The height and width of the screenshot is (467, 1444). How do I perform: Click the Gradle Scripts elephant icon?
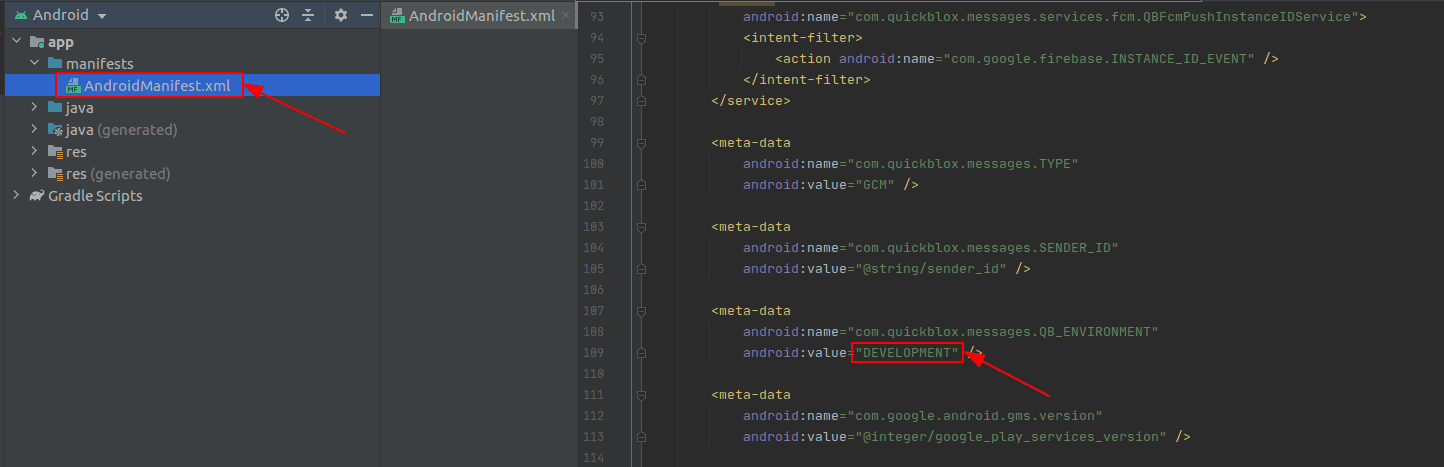click(37, 196)
